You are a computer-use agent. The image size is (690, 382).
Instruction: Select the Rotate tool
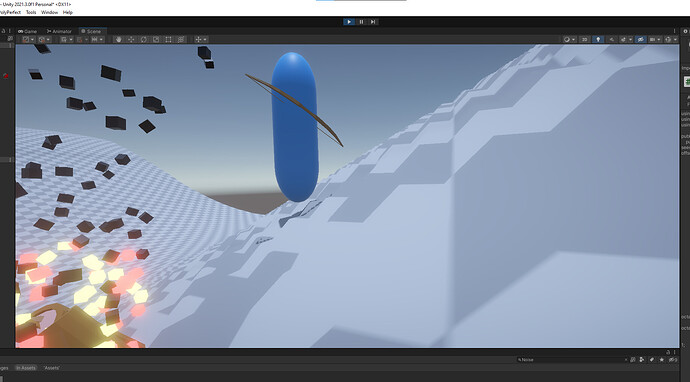143,39
